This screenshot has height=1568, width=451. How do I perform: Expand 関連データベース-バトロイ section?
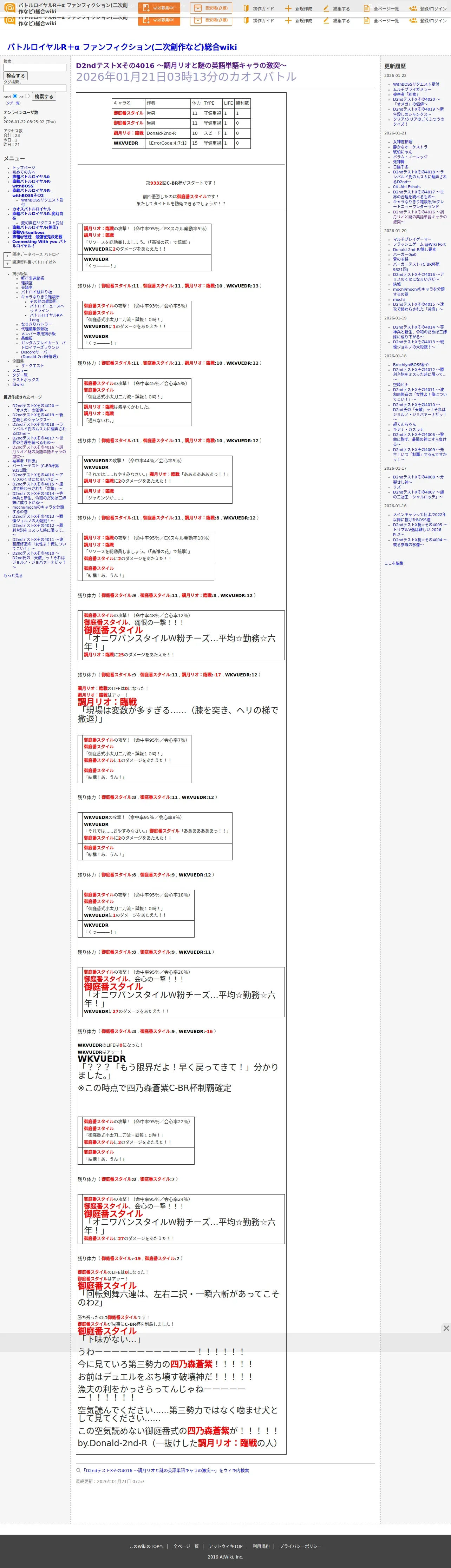[x=7, y=256]
